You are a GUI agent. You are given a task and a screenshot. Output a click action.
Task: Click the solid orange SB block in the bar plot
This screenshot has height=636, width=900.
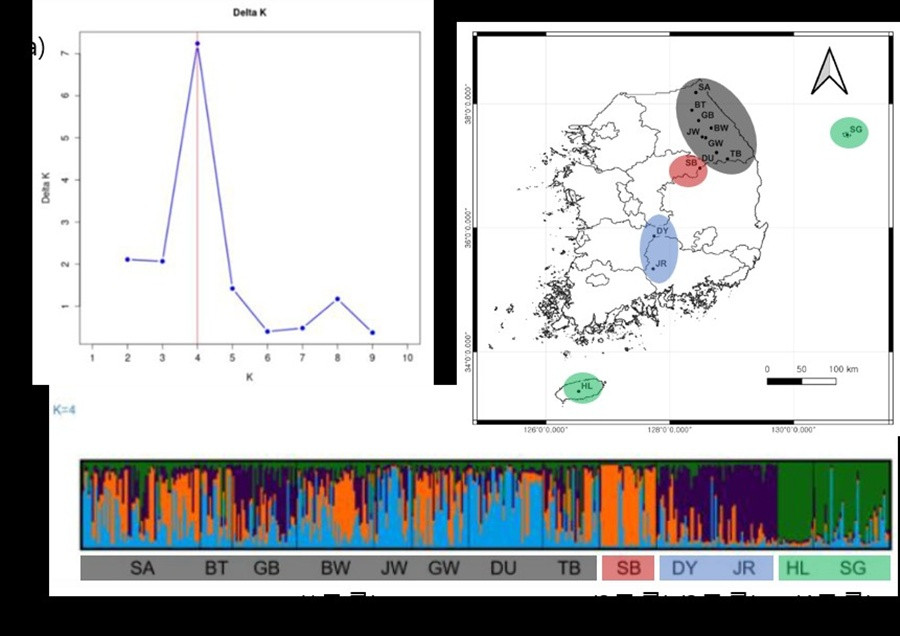tap(627, 504)
